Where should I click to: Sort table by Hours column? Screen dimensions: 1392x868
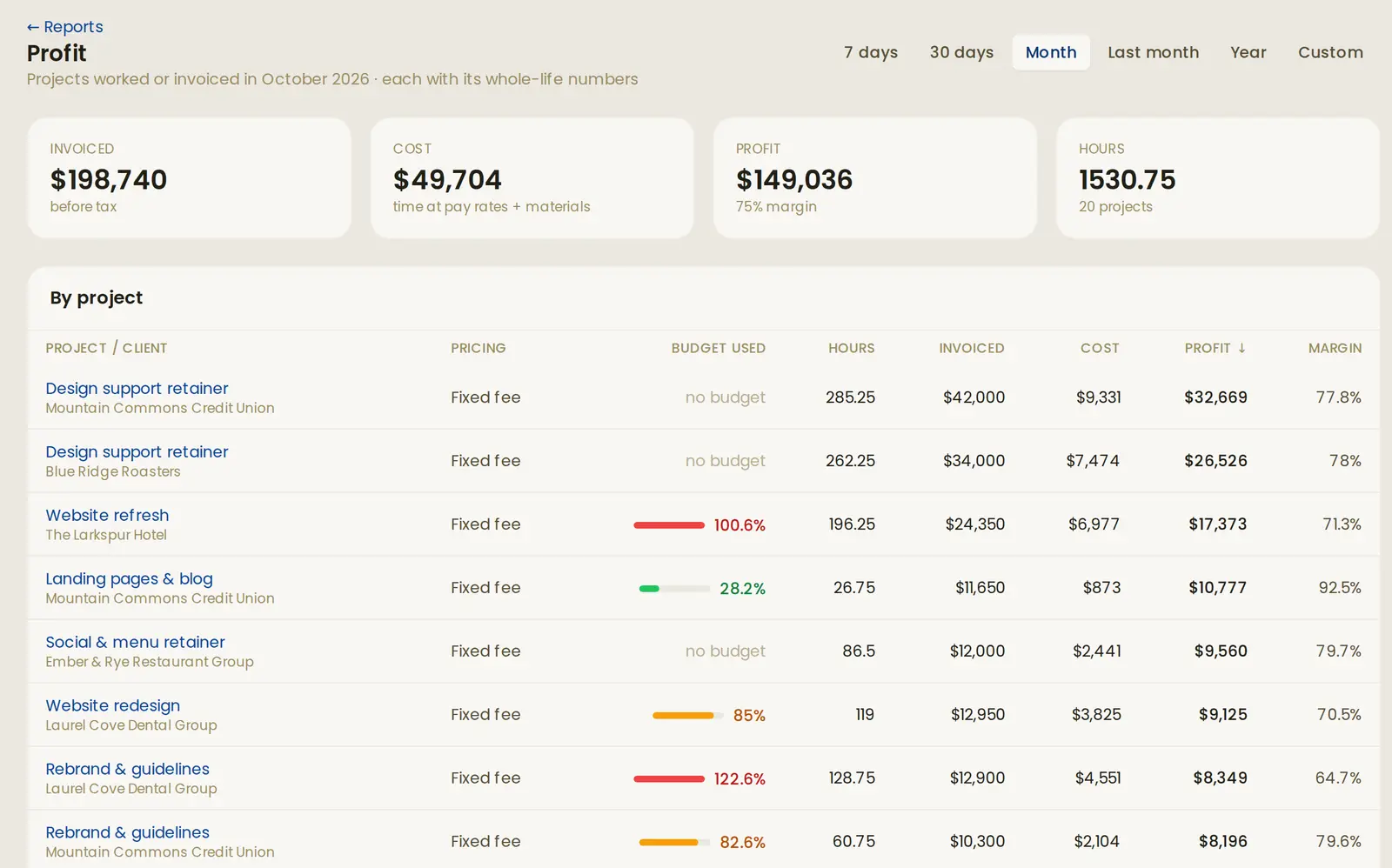coord(851,348)
